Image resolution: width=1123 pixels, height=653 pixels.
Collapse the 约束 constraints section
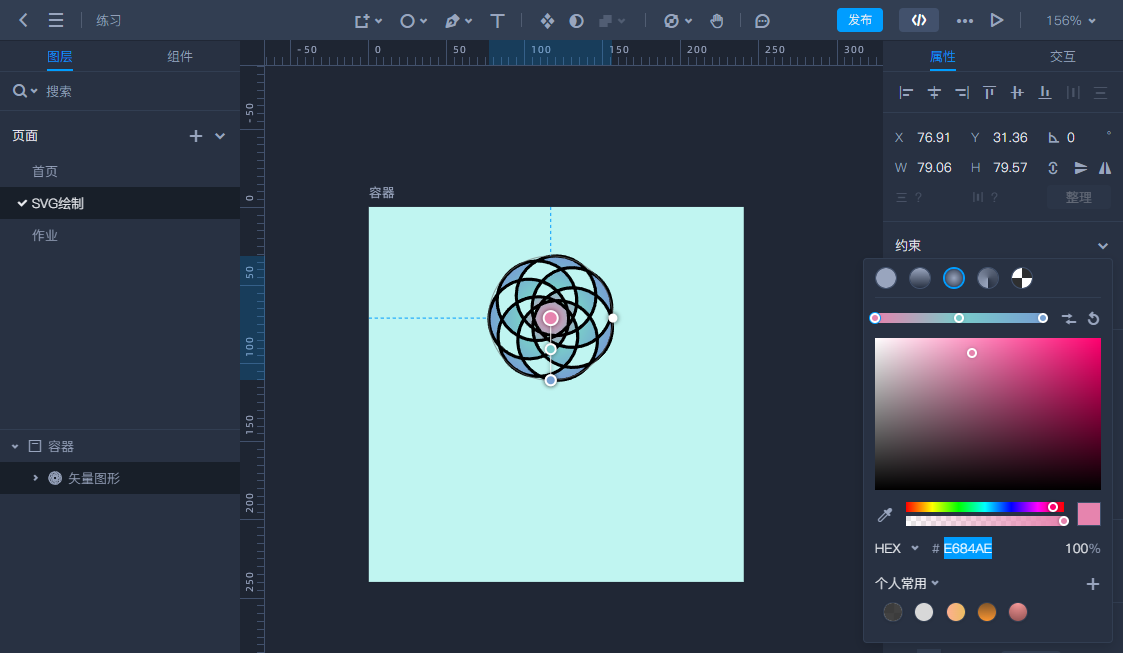tap(1103, 245)
